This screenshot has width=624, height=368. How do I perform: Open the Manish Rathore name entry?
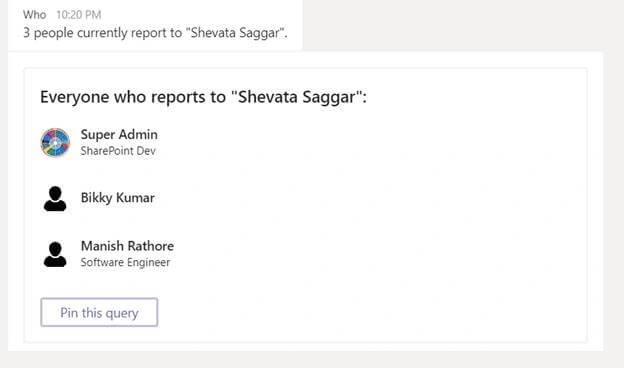pos(127,246)
